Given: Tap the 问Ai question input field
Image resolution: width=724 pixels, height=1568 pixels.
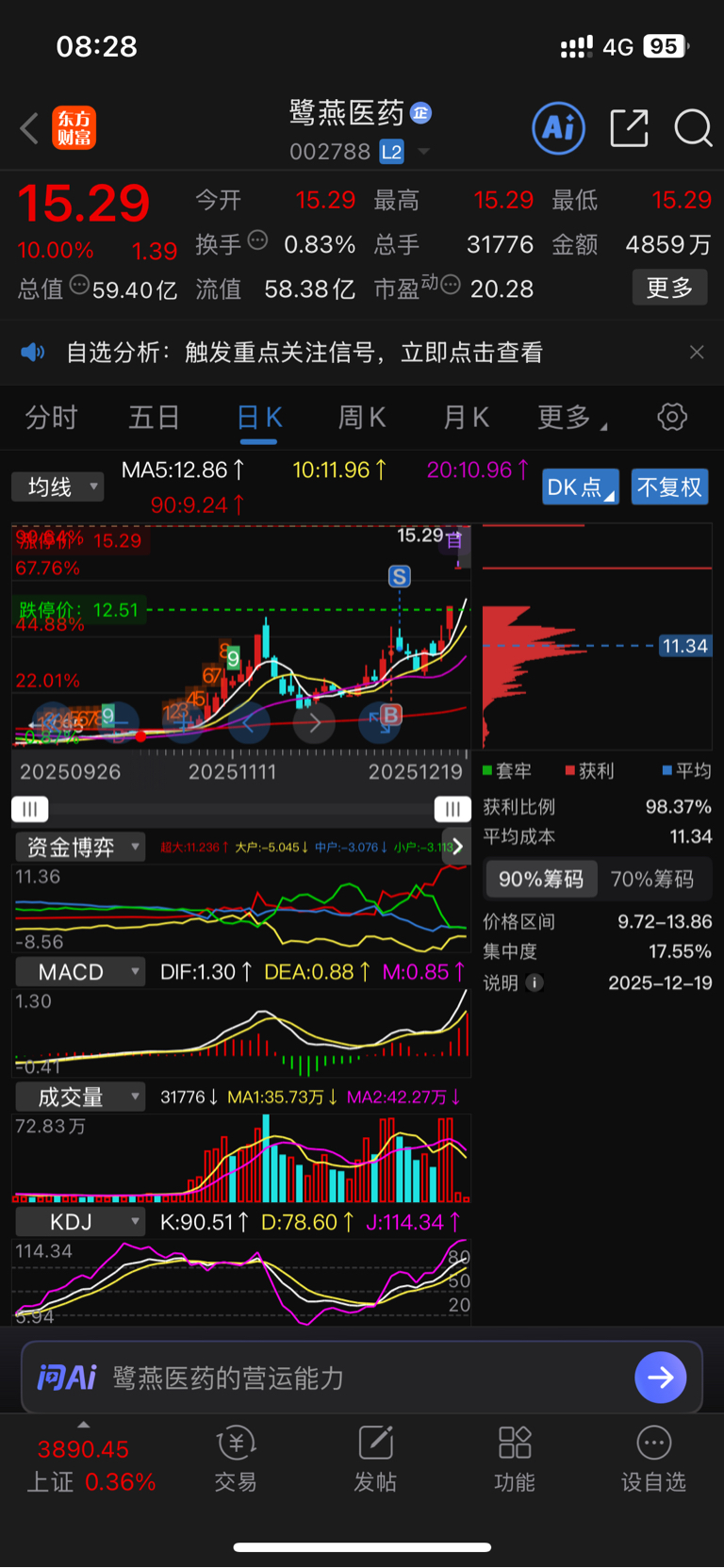Looking at the screenshot, I should coord(362,1378).
